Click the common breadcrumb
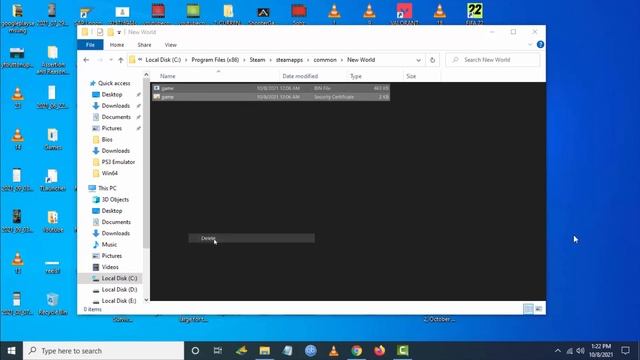 click(325, 60)
